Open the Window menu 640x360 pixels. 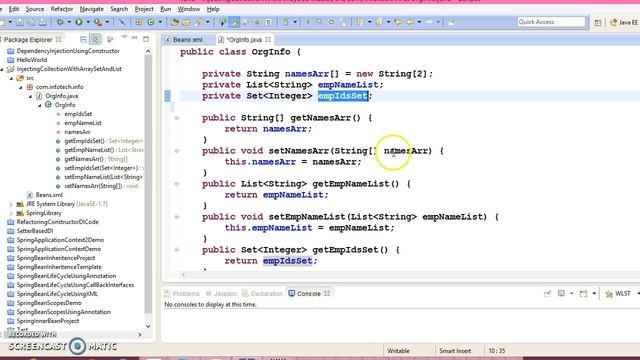pos(189,9)
